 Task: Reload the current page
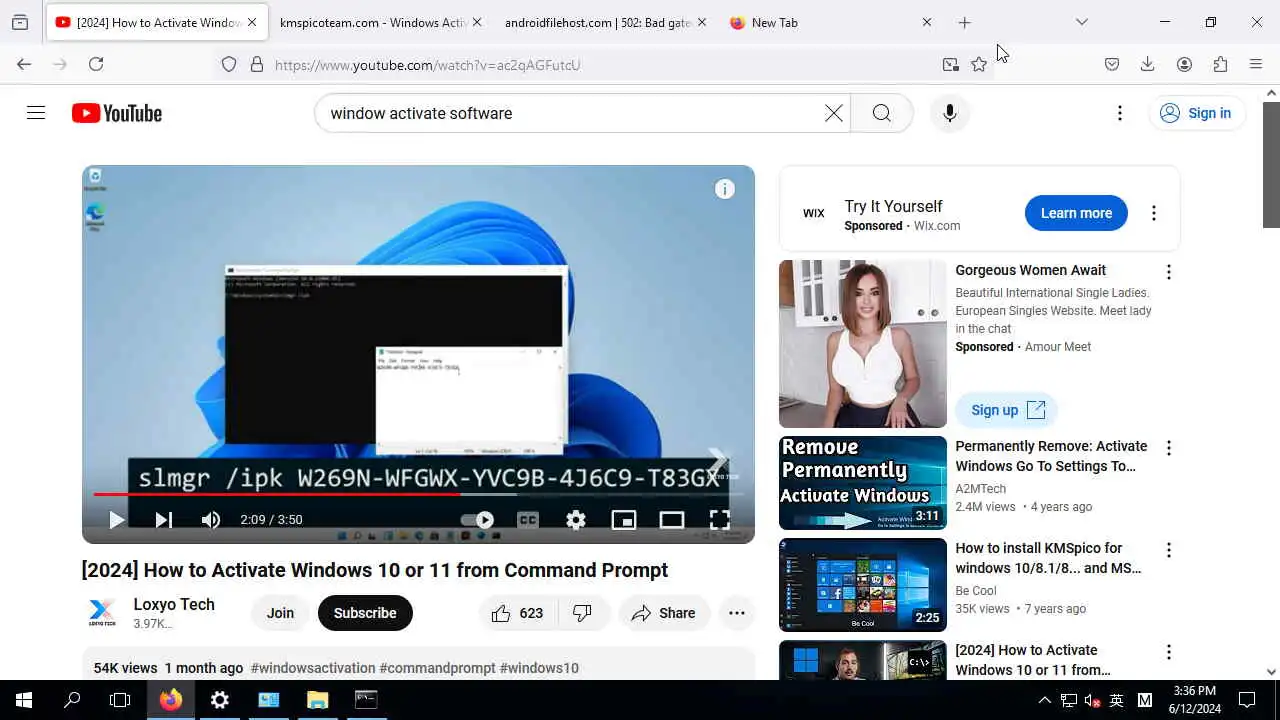click(96, 64)
